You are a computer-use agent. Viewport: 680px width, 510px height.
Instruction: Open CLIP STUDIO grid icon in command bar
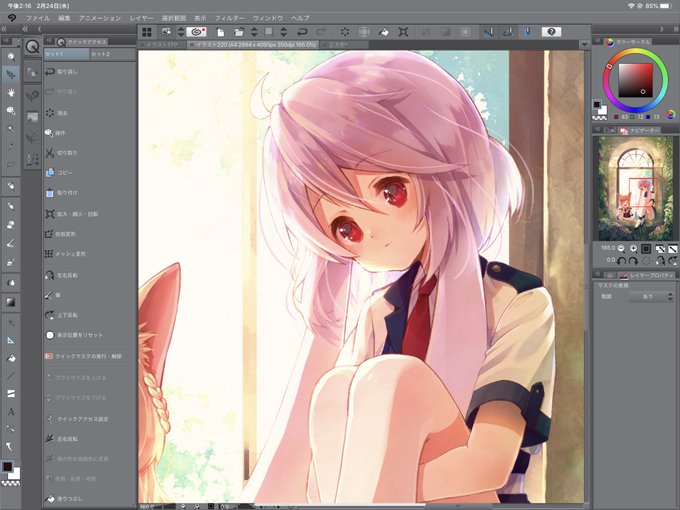point(147,32)
